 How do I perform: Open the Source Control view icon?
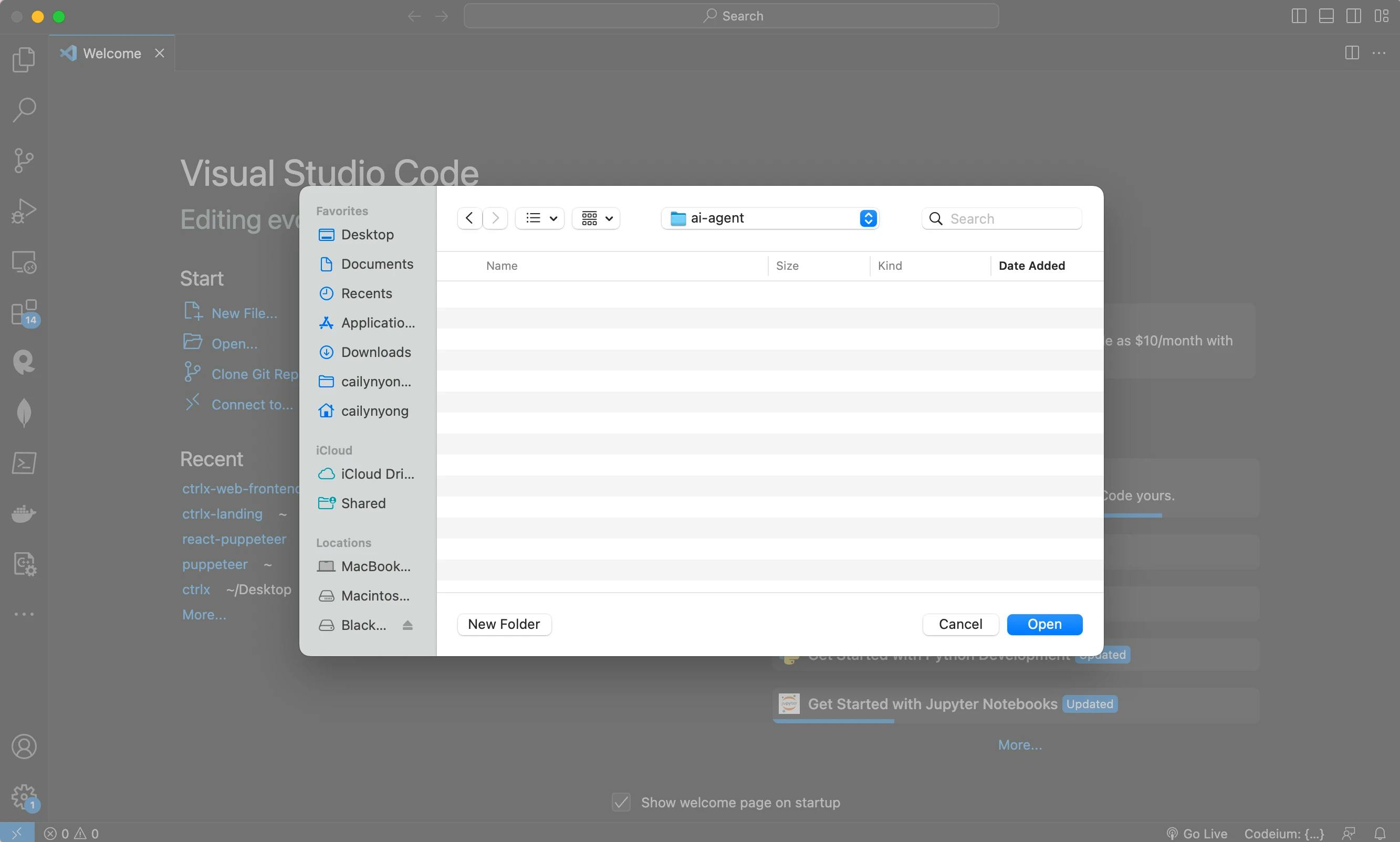pos(23,161)
